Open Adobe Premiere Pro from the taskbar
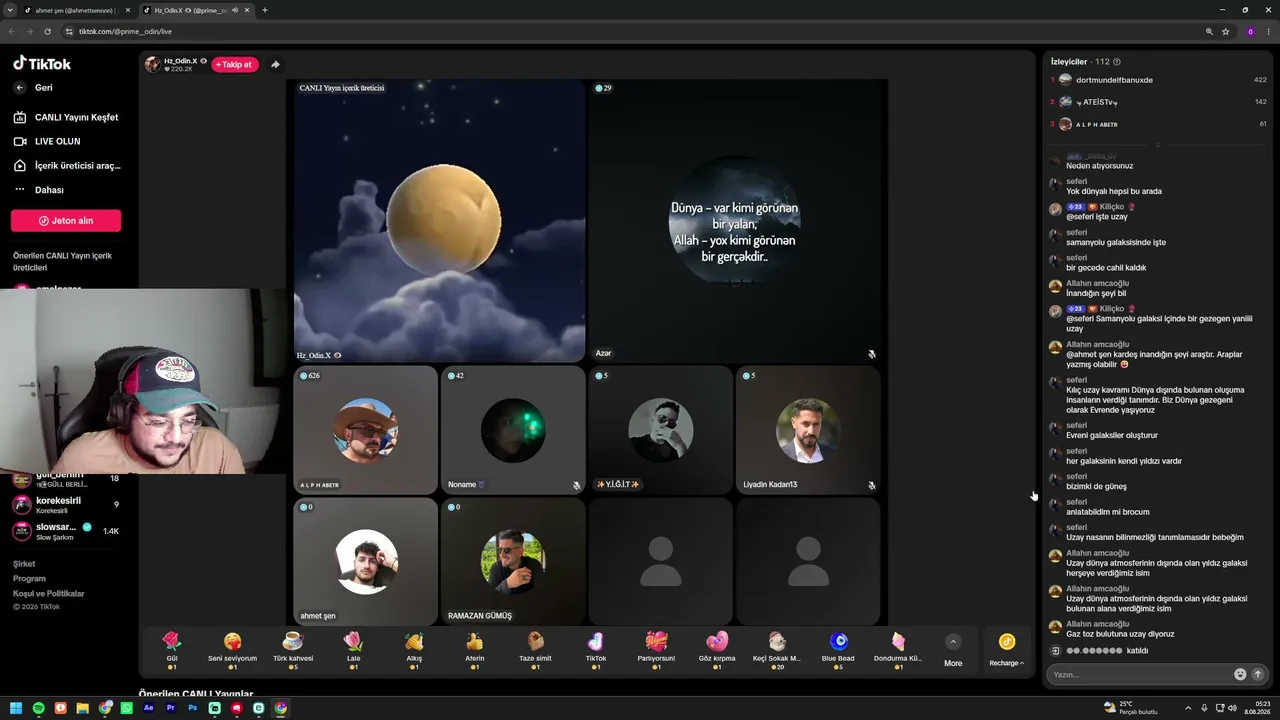The image size is (1280, 720). pyautogui.click(x=171, y=708)
